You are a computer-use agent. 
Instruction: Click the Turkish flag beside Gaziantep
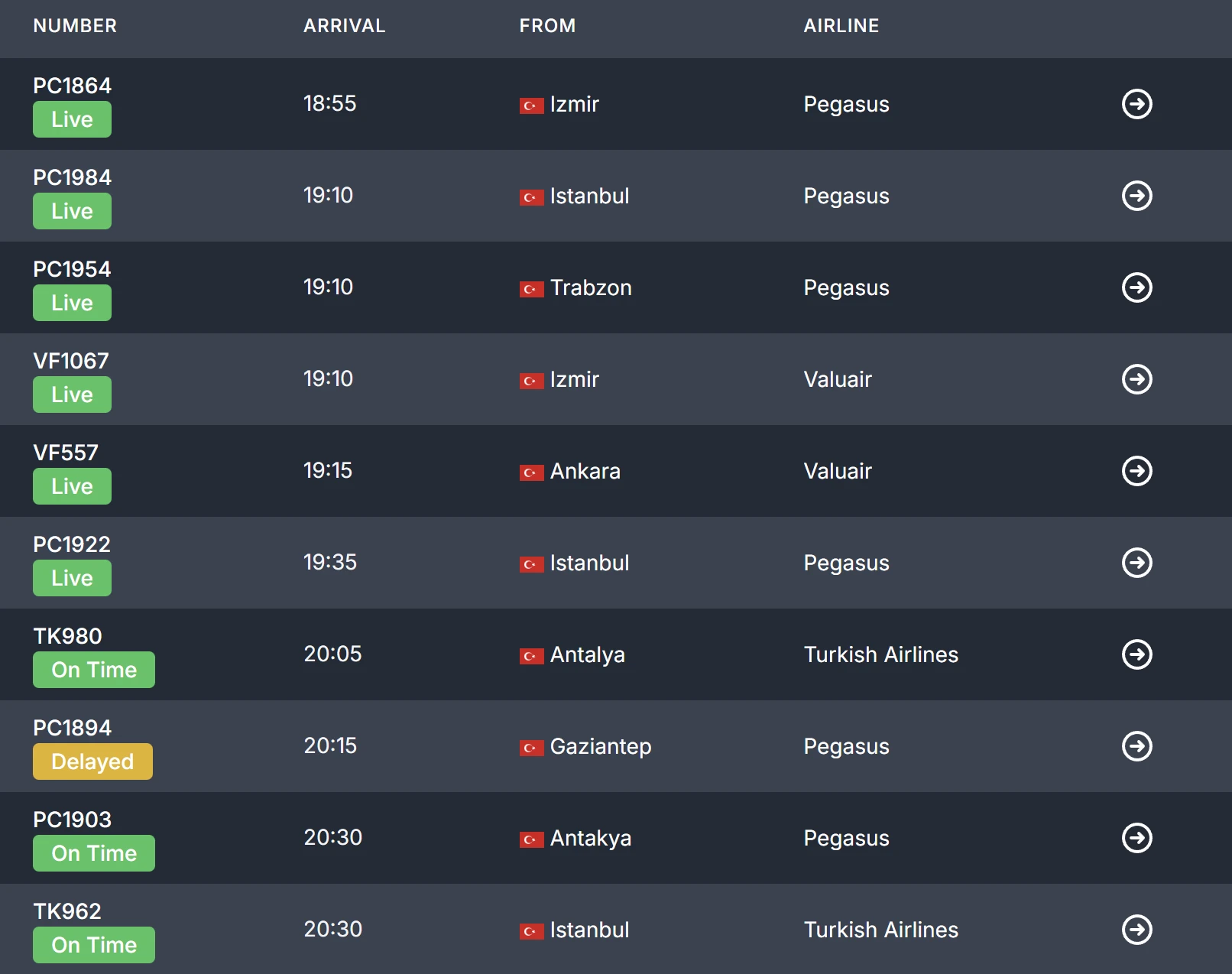[x=531, y=748]
